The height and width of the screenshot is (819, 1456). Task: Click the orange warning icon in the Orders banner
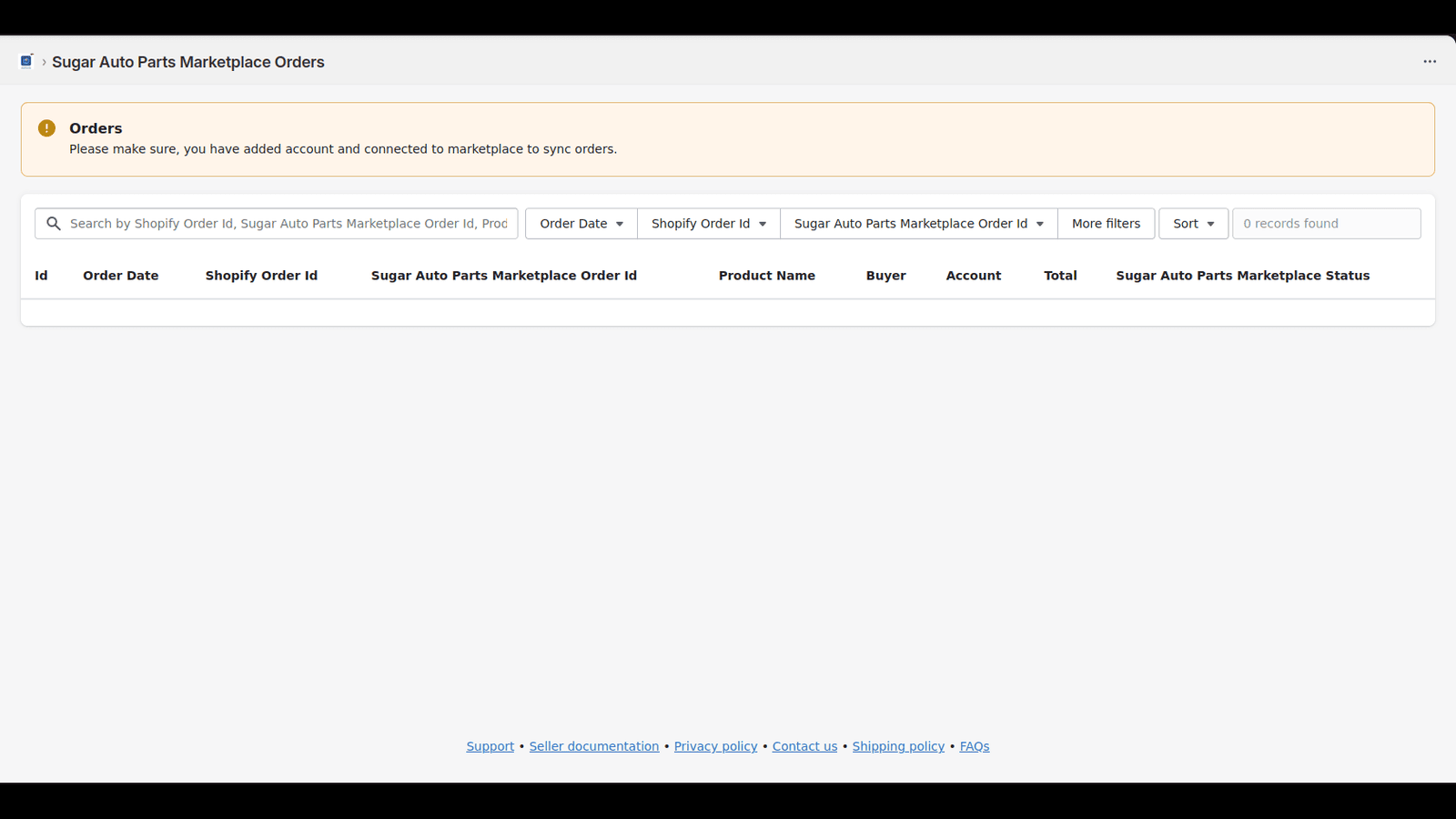(46, 128)
